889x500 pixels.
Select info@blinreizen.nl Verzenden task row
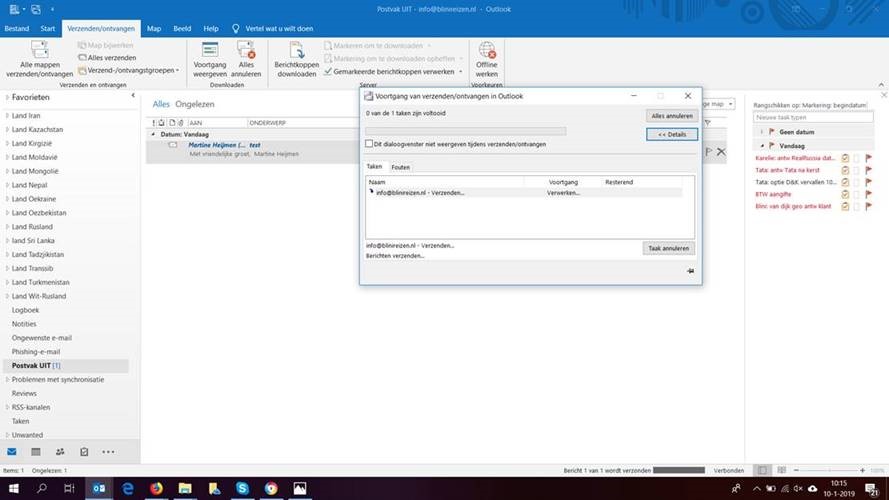pos(524,193)
